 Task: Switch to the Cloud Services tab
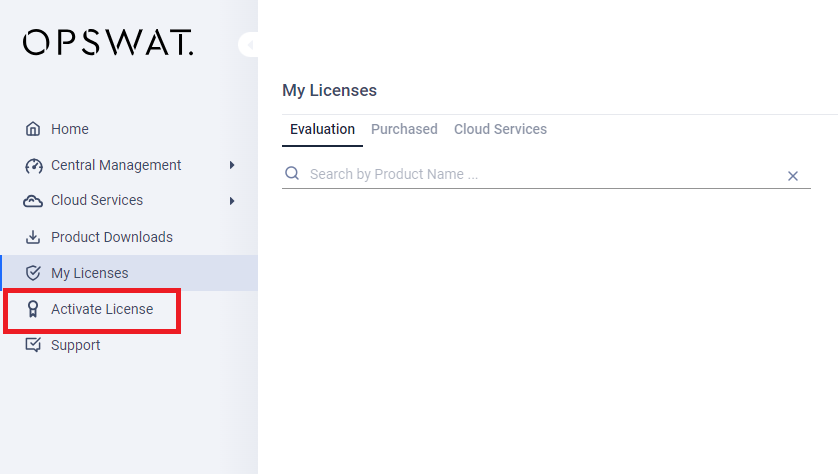click(500, 129)
